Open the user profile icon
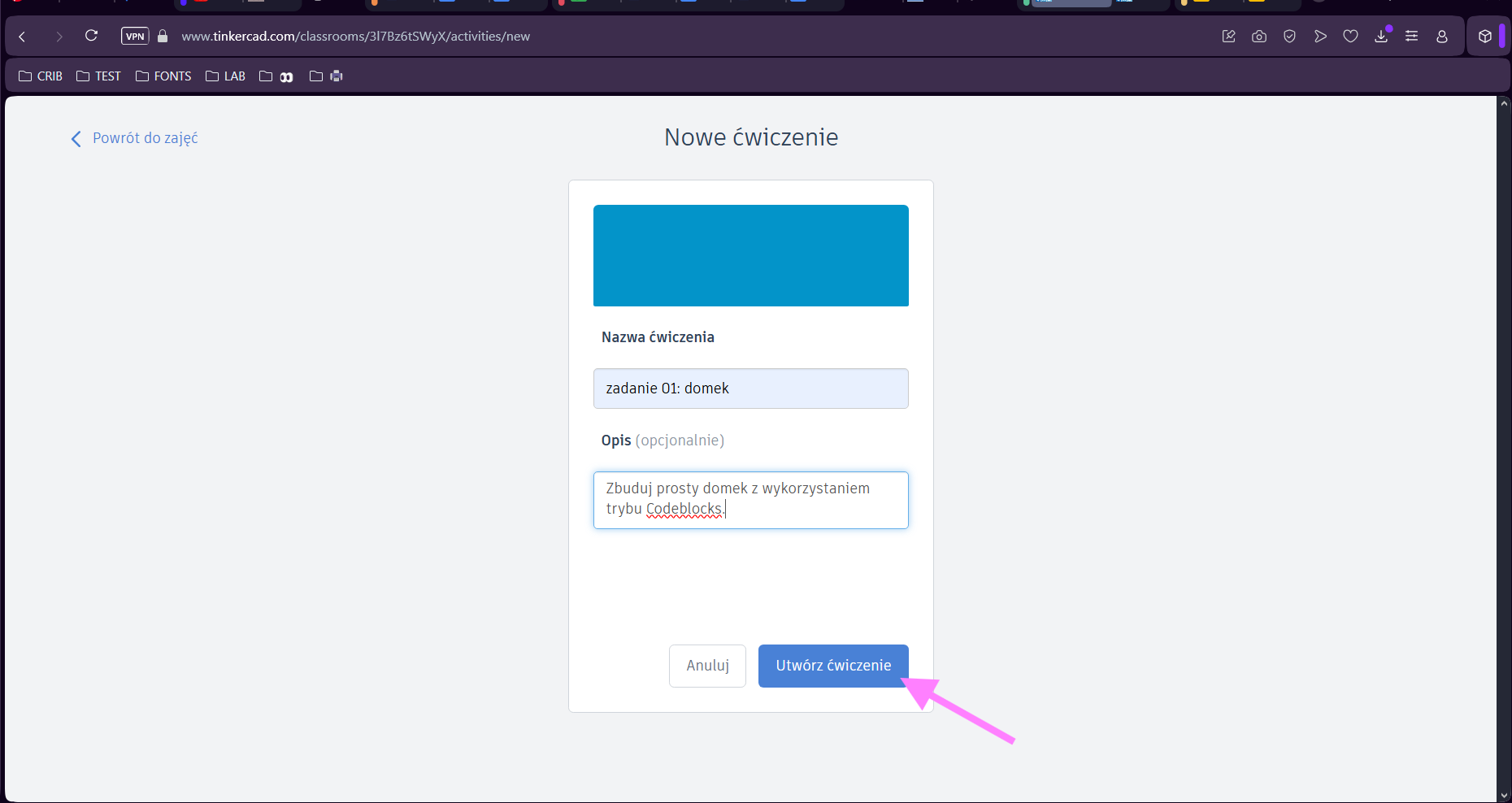This screenshot has width=1512, height=803. coord(1442,37)
